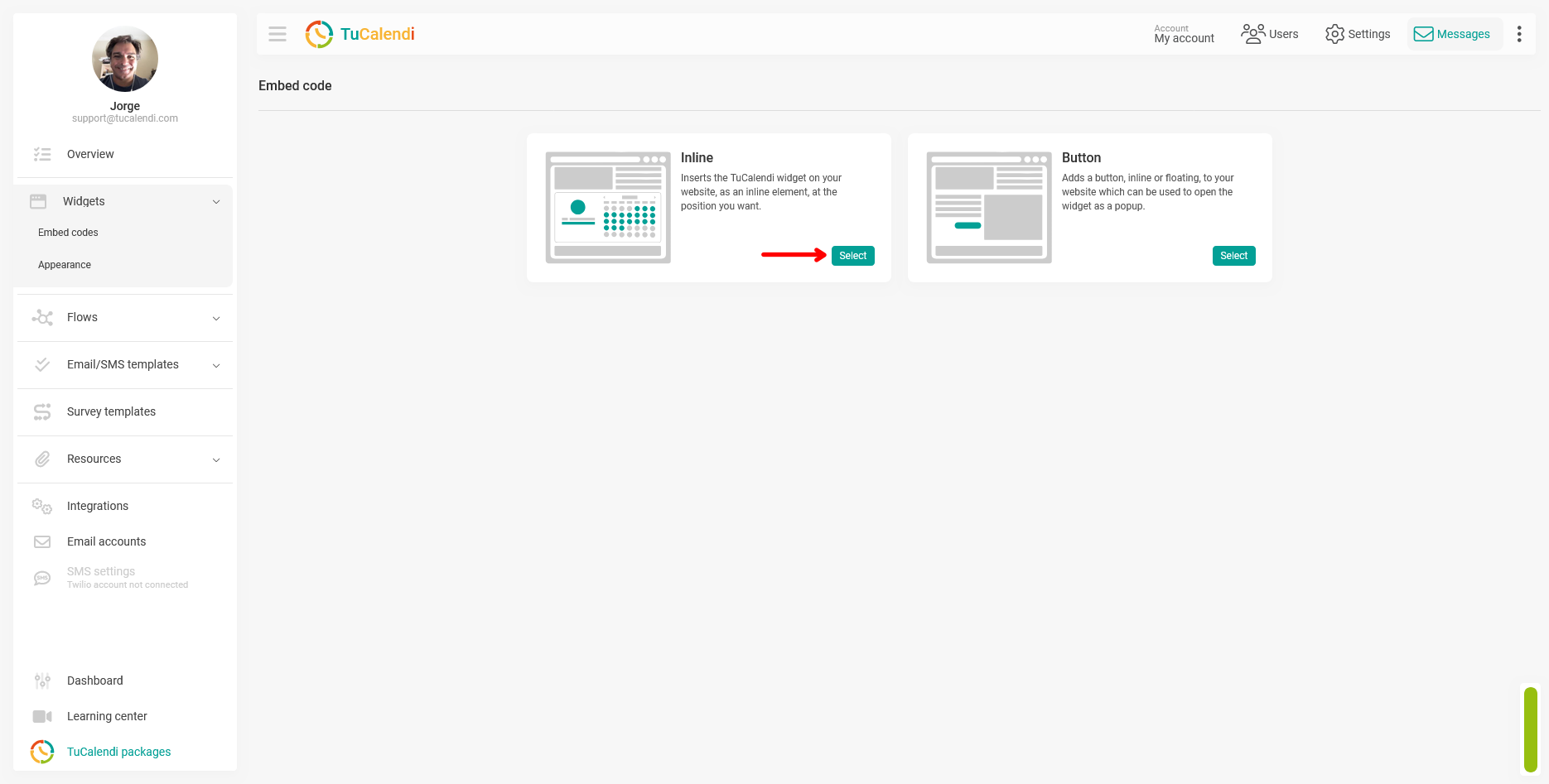Click the Survey templates icon
Screen dimensions: 1549x784
[x=42, y=411]
